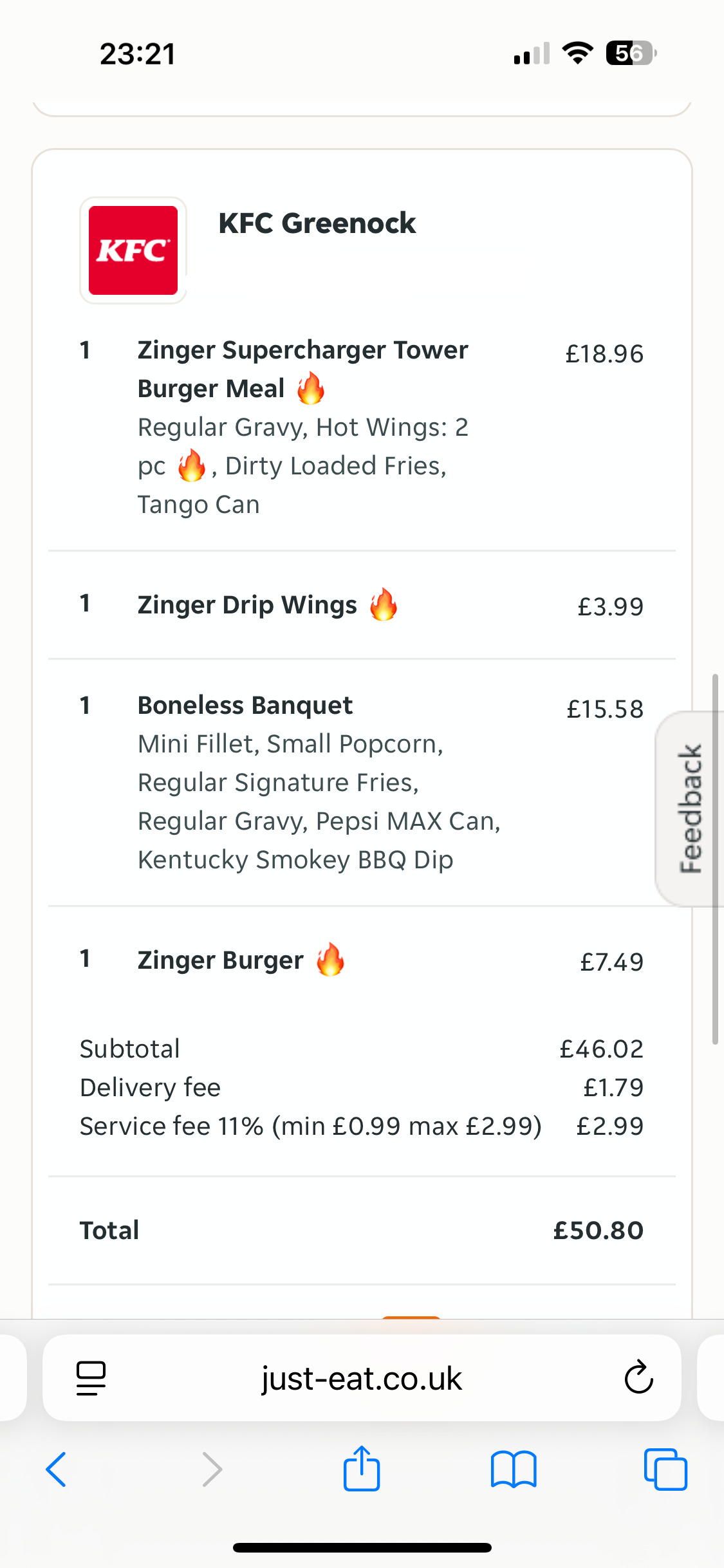Screen dimensions: 724x1568
Task: Open the Safari share sheet
Action: (x=362, y=1468)
